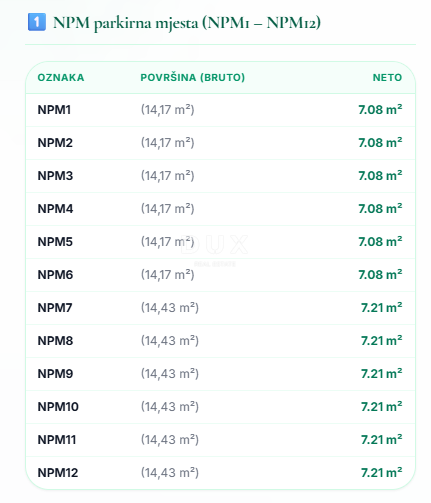Click the NPM7 row label

coord(55,308)
